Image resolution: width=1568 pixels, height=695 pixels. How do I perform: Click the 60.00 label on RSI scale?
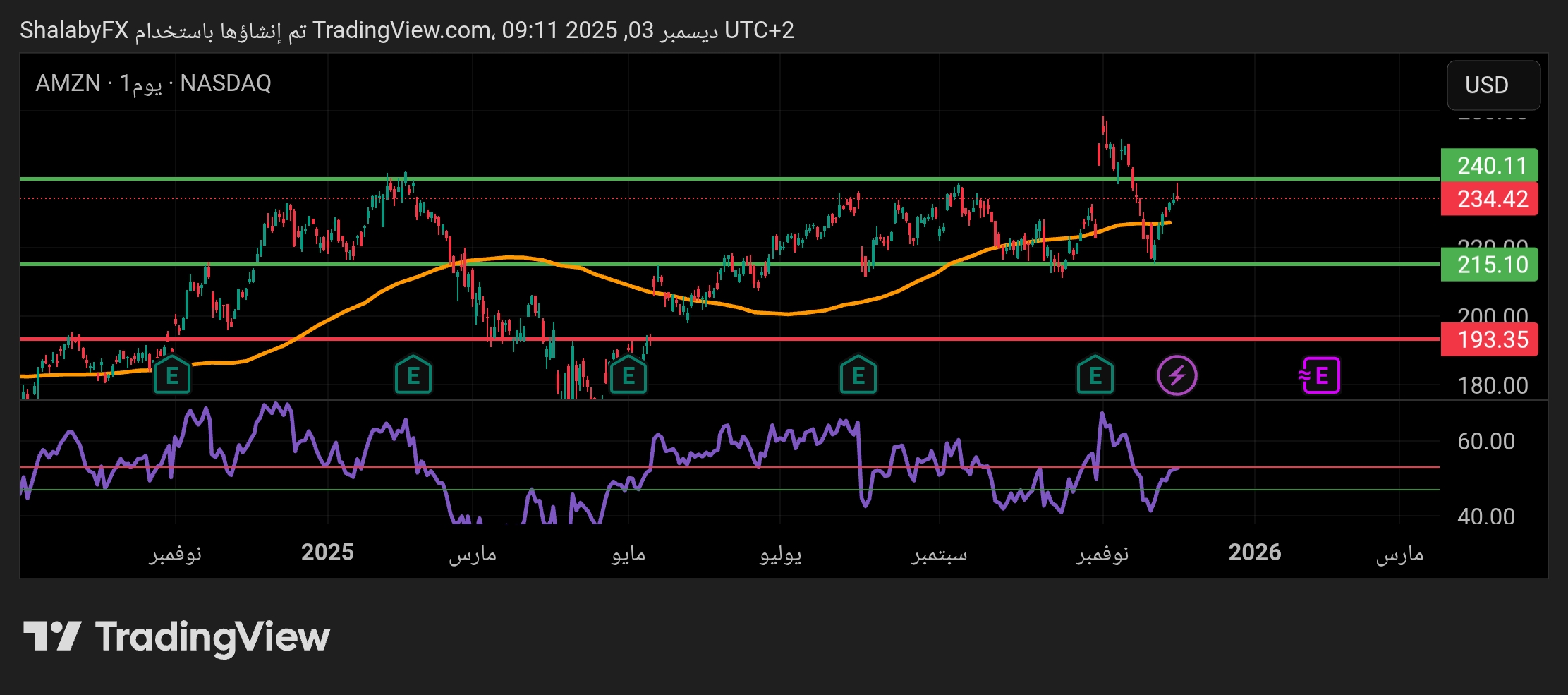1485,442
